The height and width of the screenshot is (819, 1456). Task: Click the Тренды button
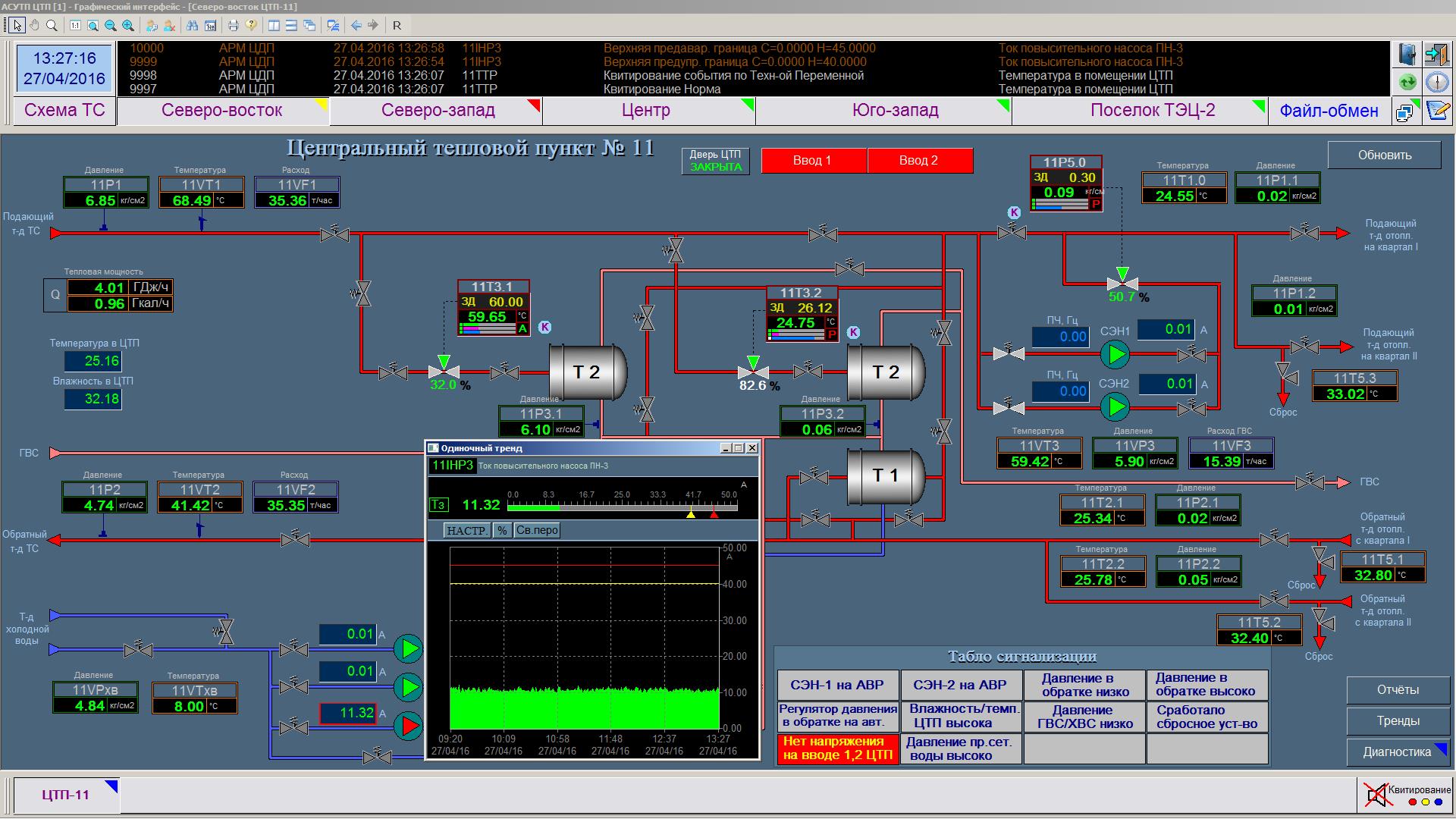[x=1397, y=721]
